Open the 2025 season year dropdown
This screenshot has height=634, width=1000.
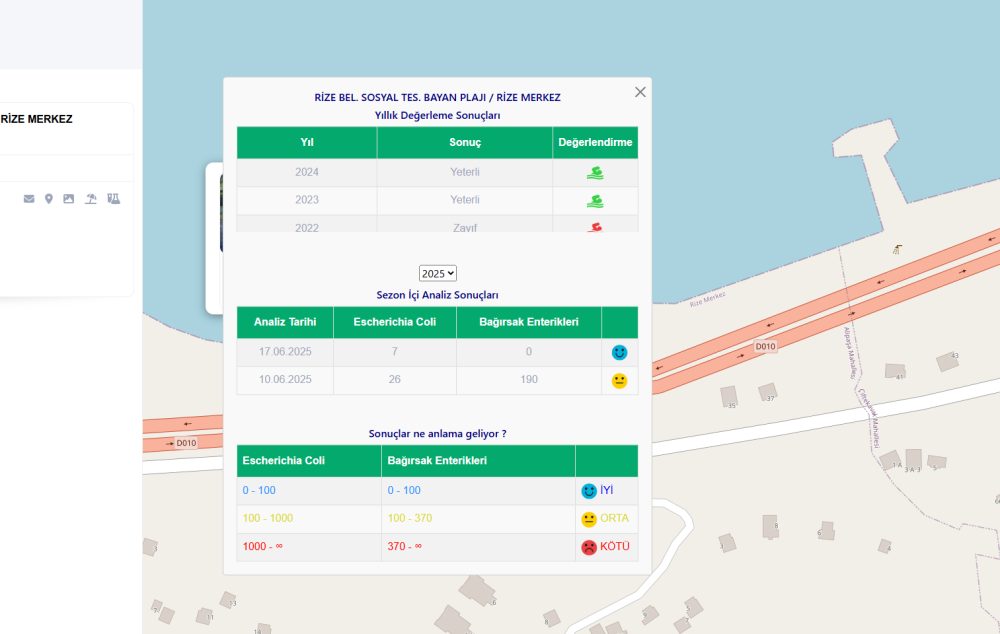pos(438,273)
